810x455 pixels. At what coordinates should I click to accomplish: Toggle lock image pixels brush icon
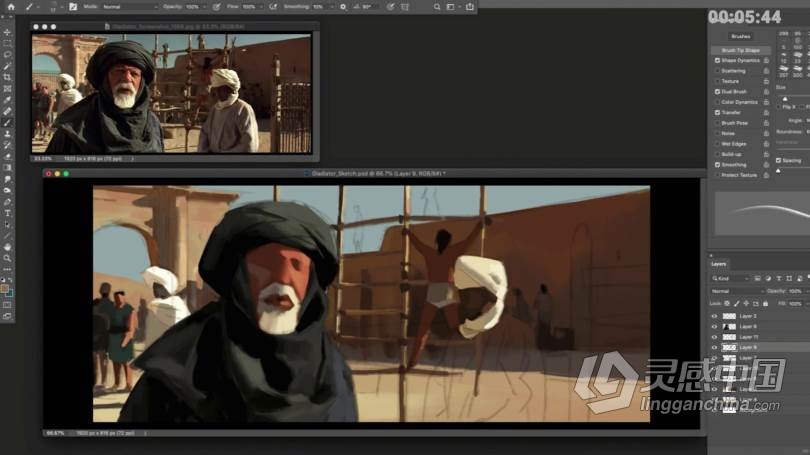pos(737,304)
